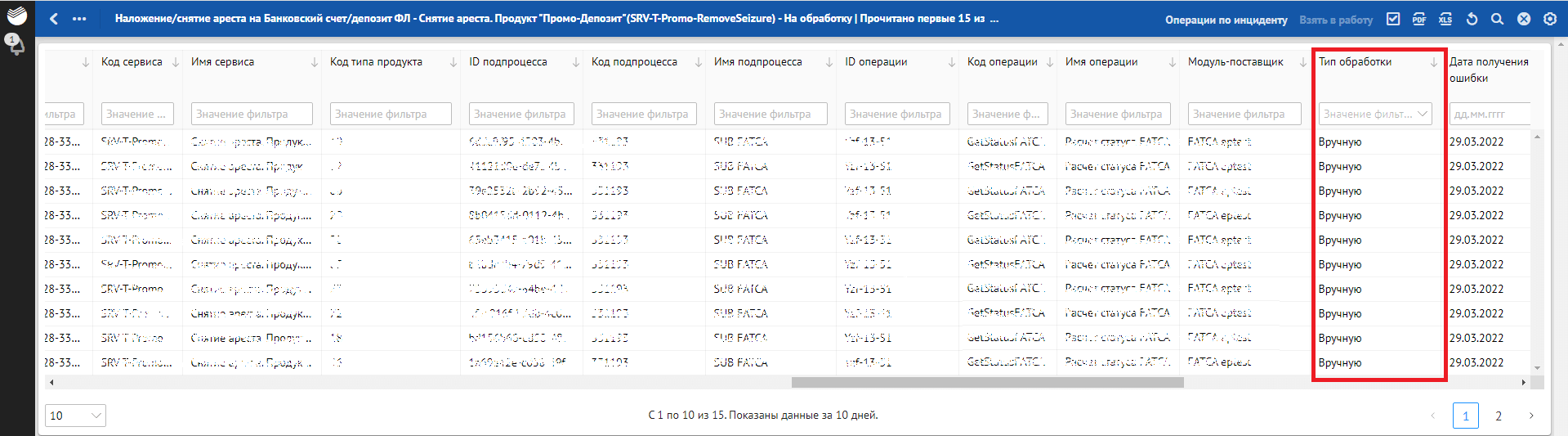The image size is (1568, 436).
Task: Go to page 2 of results
Action: pos(1498,416)
